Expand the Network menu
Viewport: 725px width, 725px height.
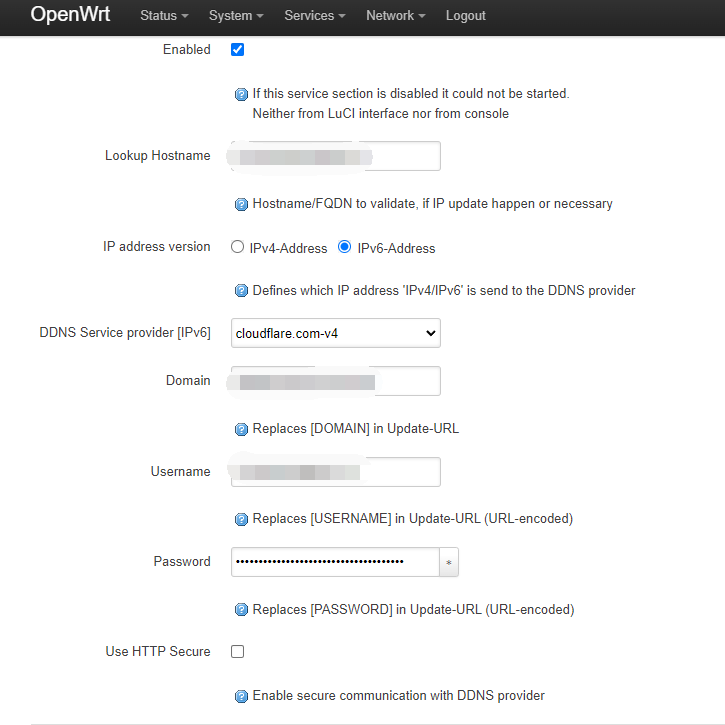[395, 16]
